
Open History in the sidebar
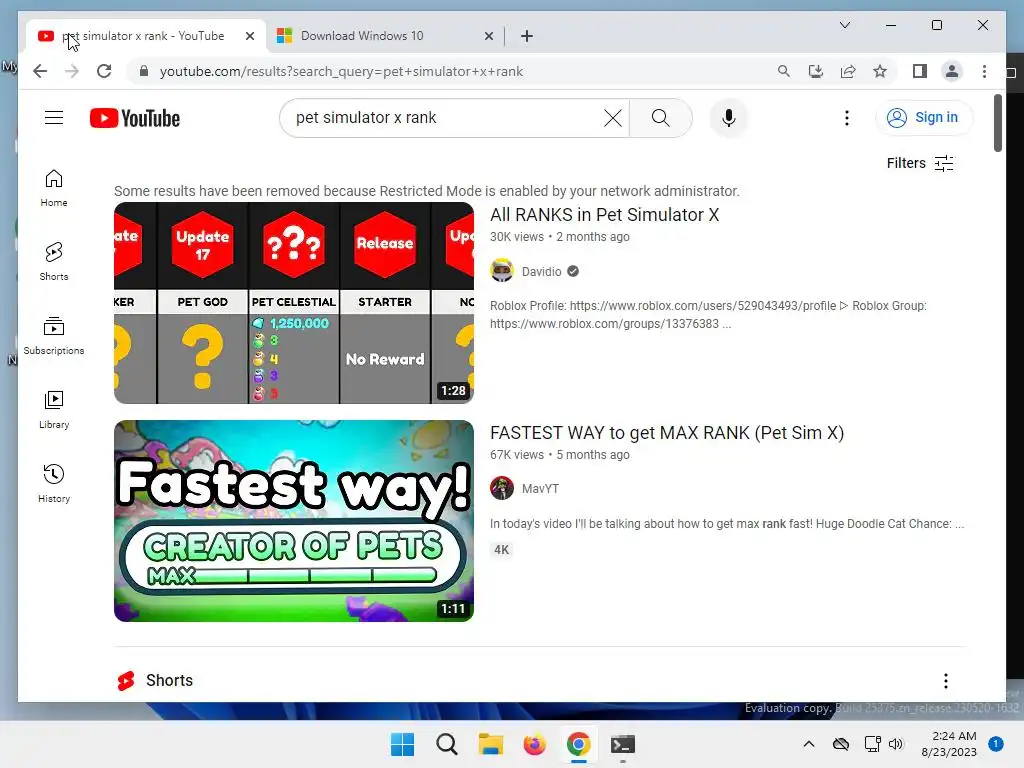point(54,483)
